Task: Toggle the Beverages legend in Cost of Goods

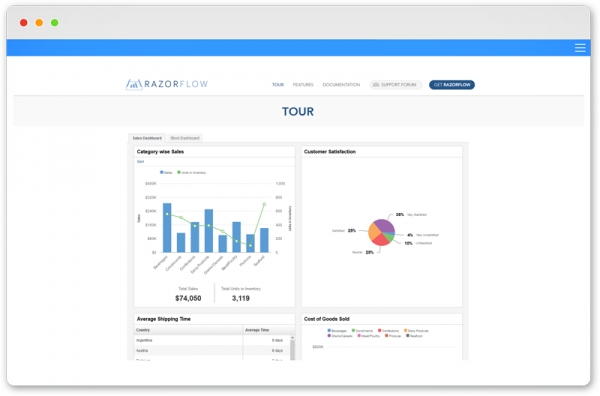Action: click(337, 331)
